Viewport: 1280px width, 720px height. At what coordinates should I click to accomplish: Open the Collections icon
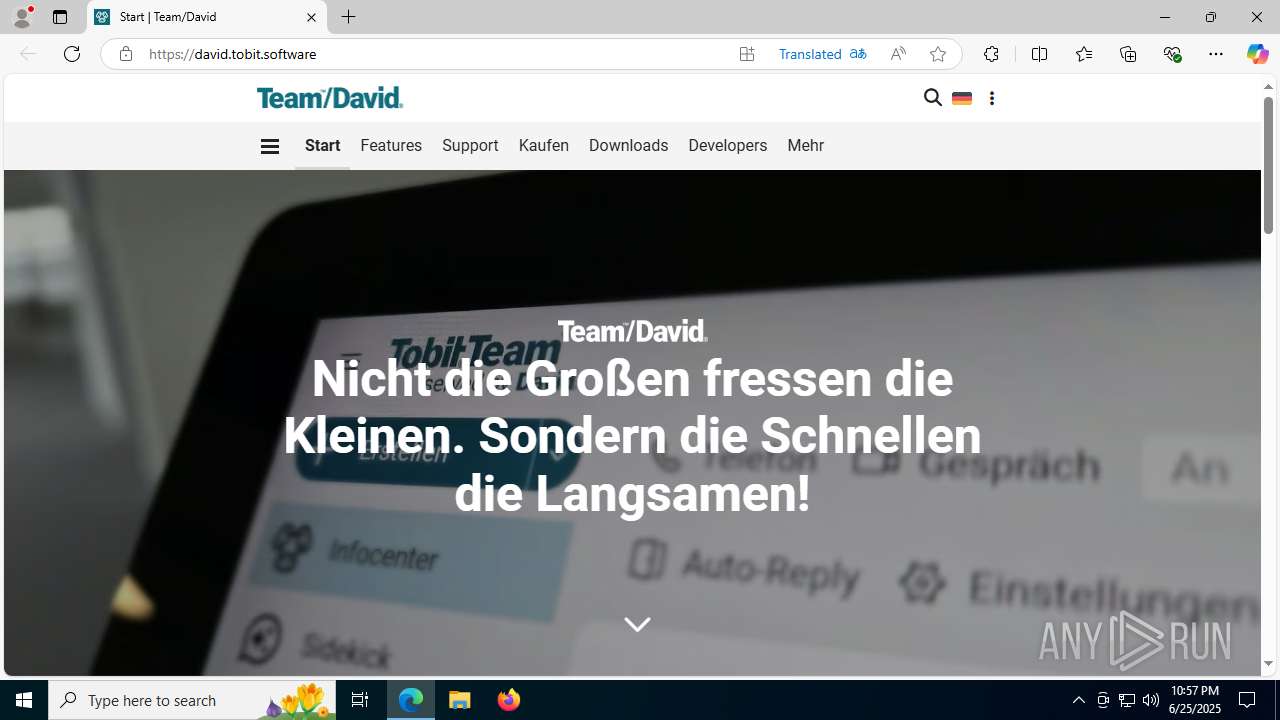[x=1128, y=54]
